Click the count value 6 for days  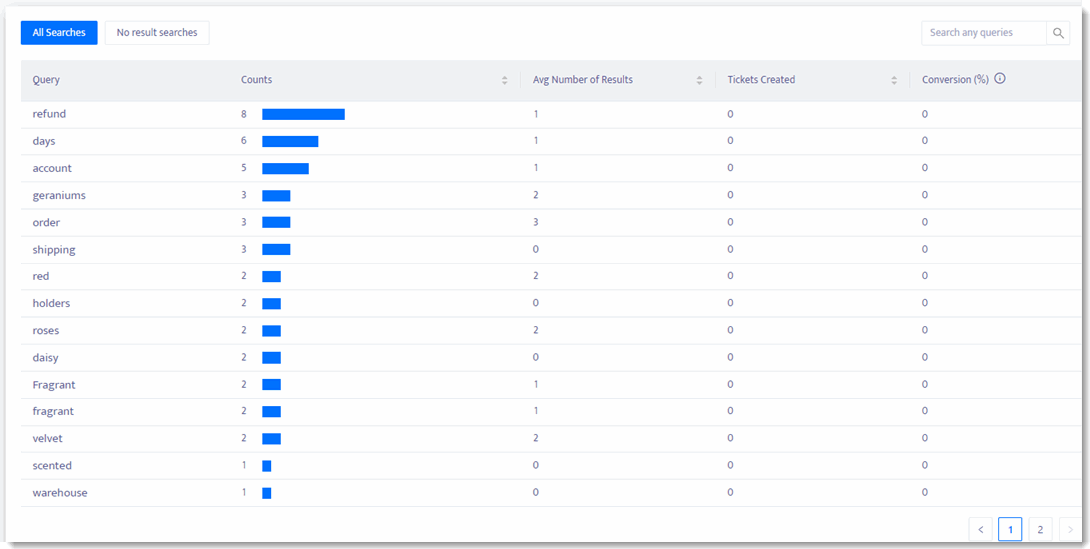(x=244, y=141)
